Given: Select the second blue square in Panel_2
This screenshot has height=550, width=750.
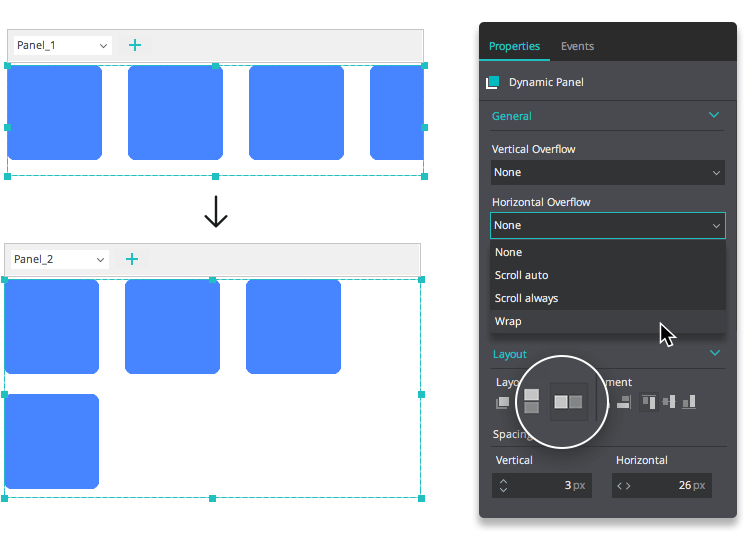Looking at the screenshot, I should click(172, 327).
